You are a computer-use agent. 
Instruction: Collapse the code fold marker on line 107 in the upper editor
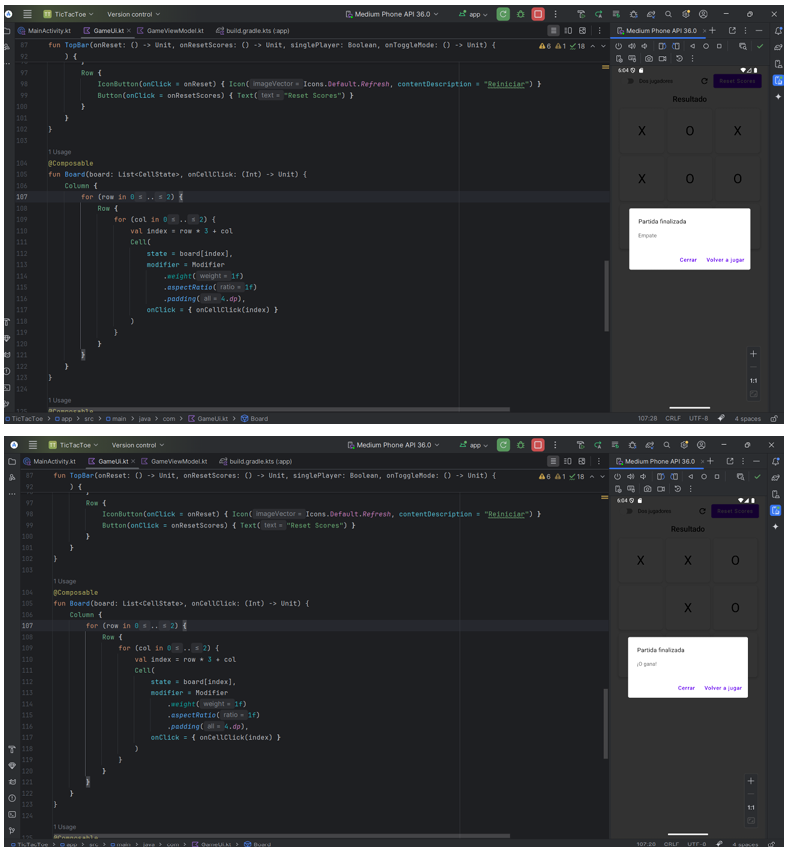tap(38, 197)
